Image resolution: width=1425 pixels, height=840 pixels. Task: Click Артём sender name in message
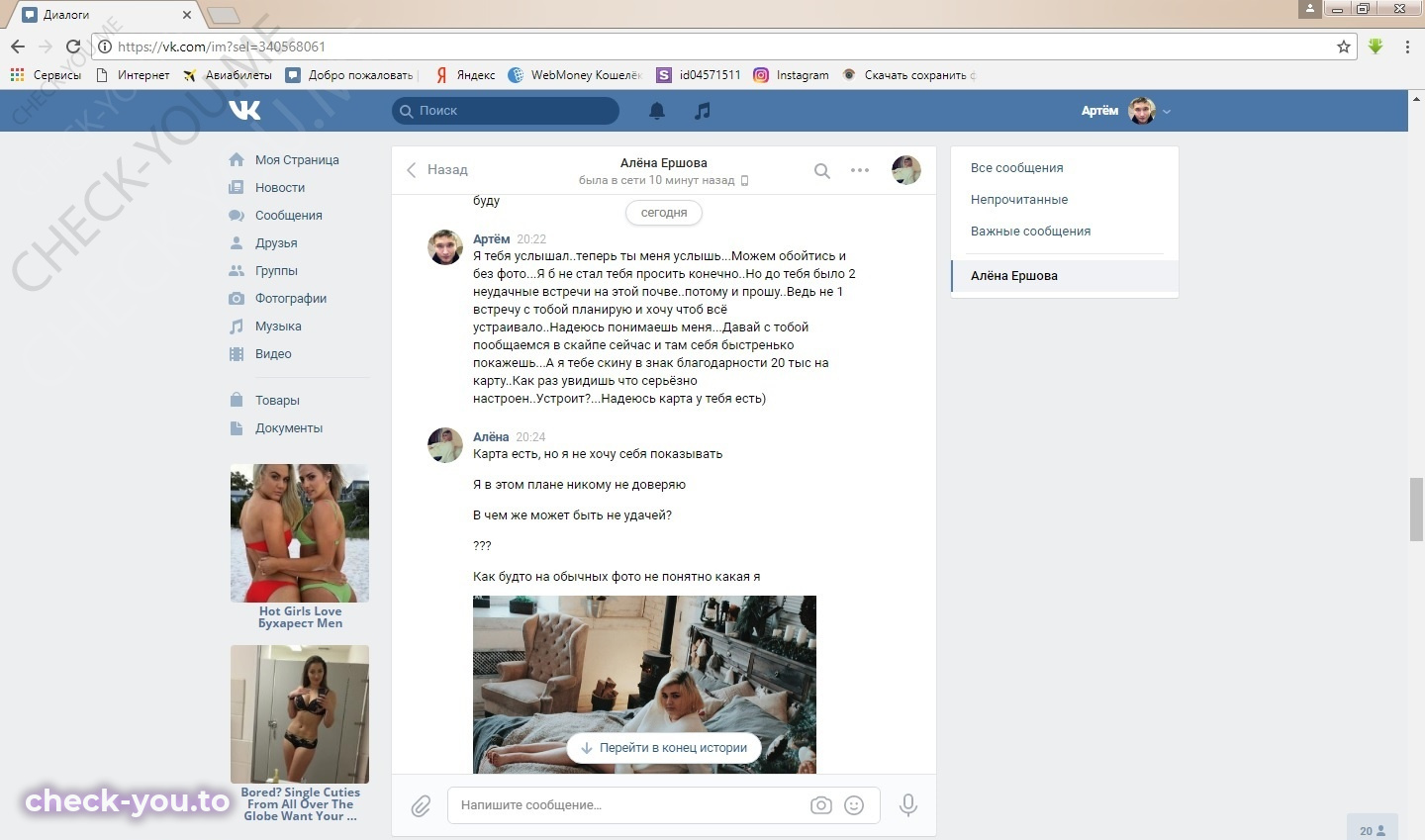pyautogui.click(x=491, y=239)
